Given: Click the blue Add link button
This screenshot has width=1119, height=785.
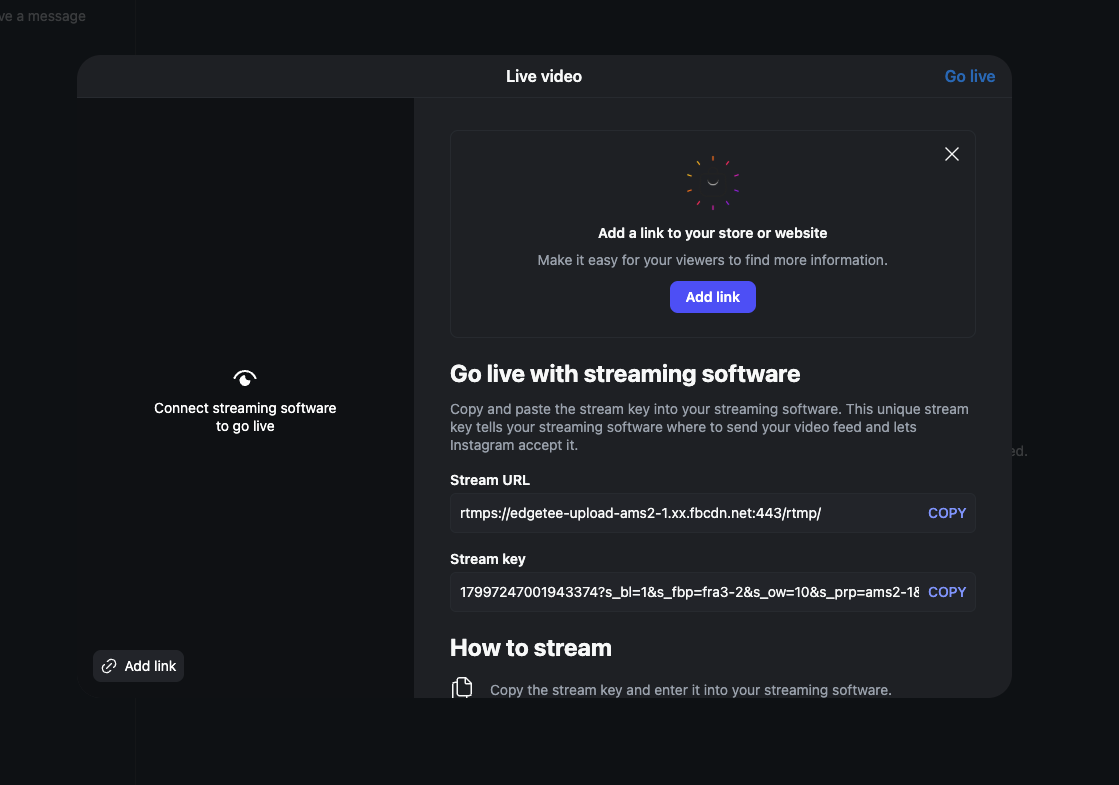Looking at the screenshot, I should 712,297.
